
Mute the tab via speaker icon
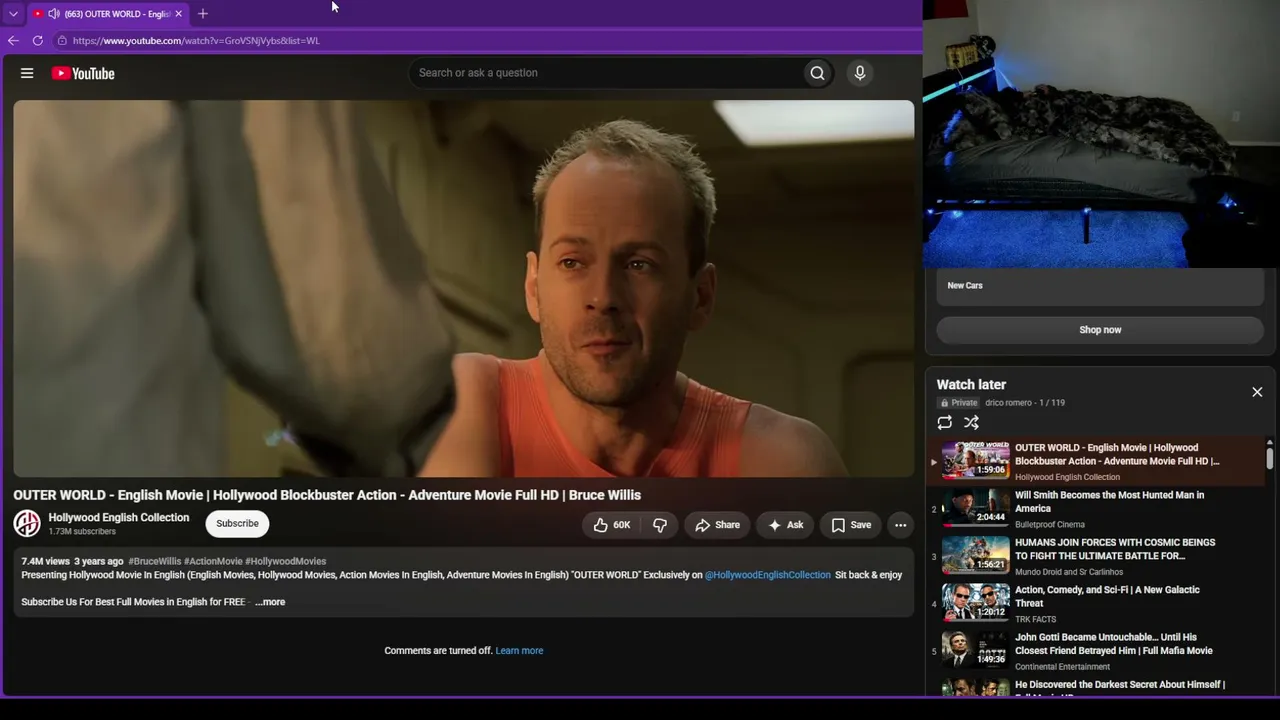[54, 14]
